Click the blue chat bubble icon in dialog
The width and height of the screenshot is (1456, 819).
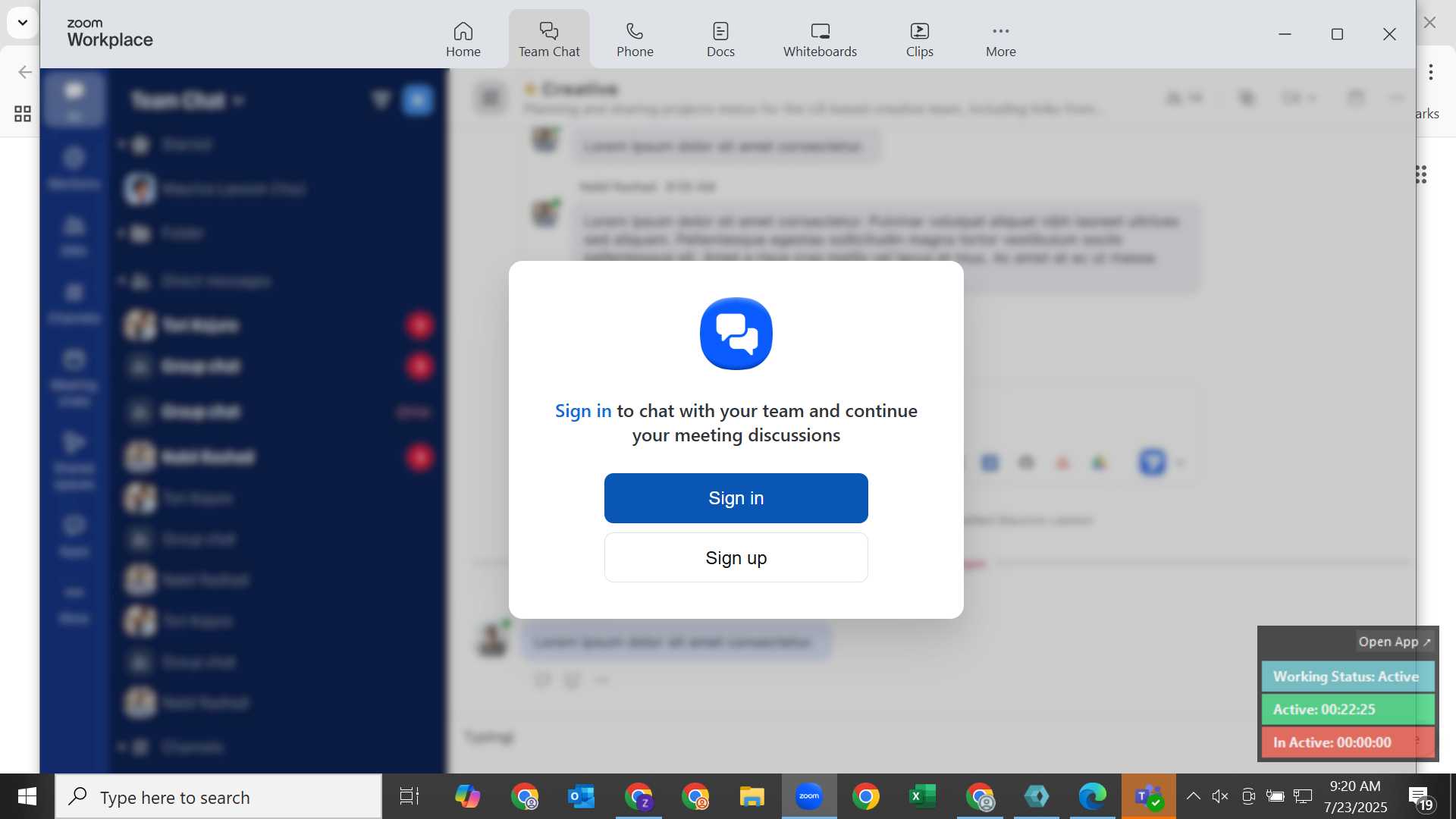(736, 334)
